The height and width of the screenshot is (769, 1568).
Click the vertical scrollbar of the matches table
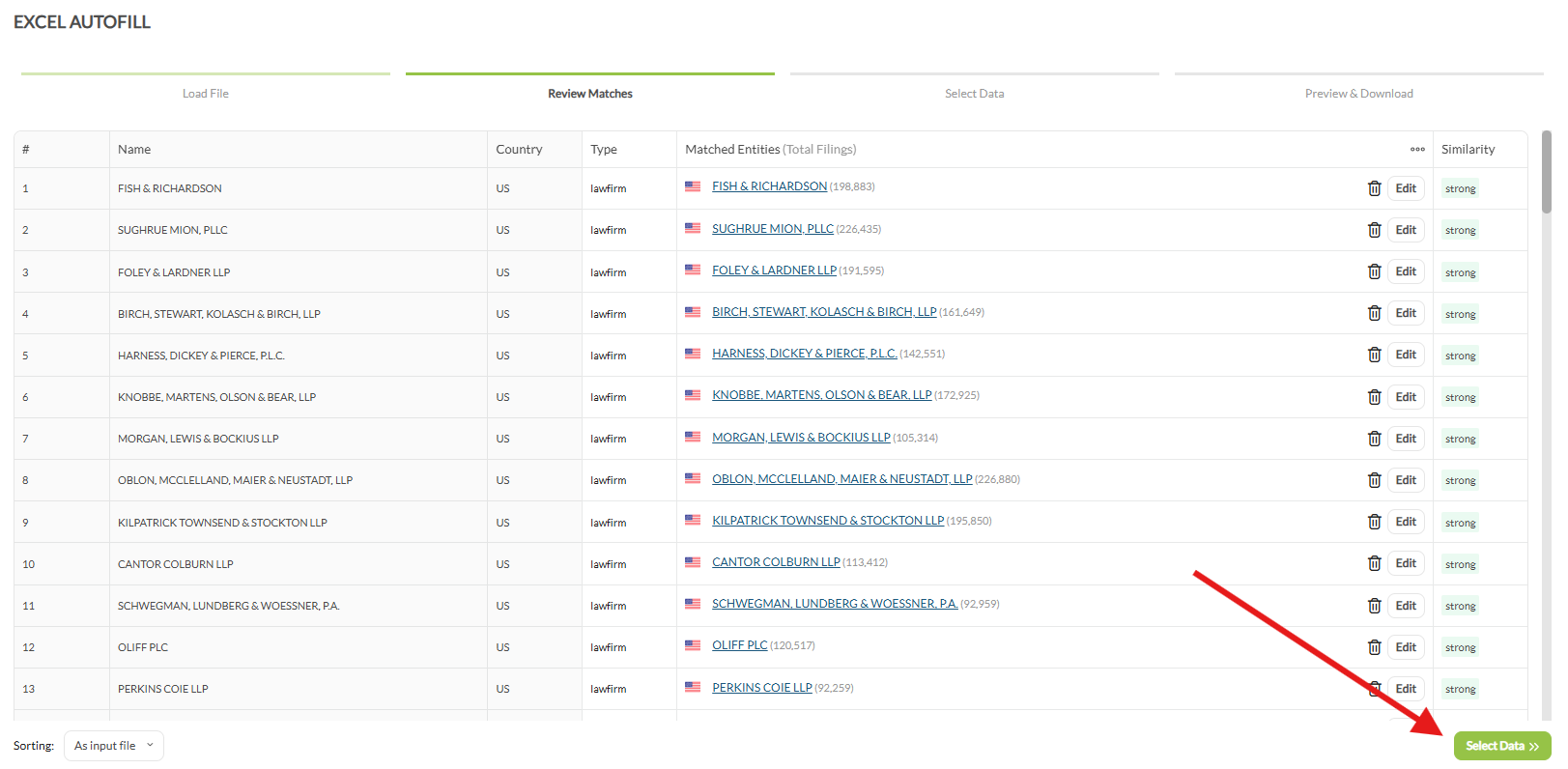click(x=1547, y=172)
